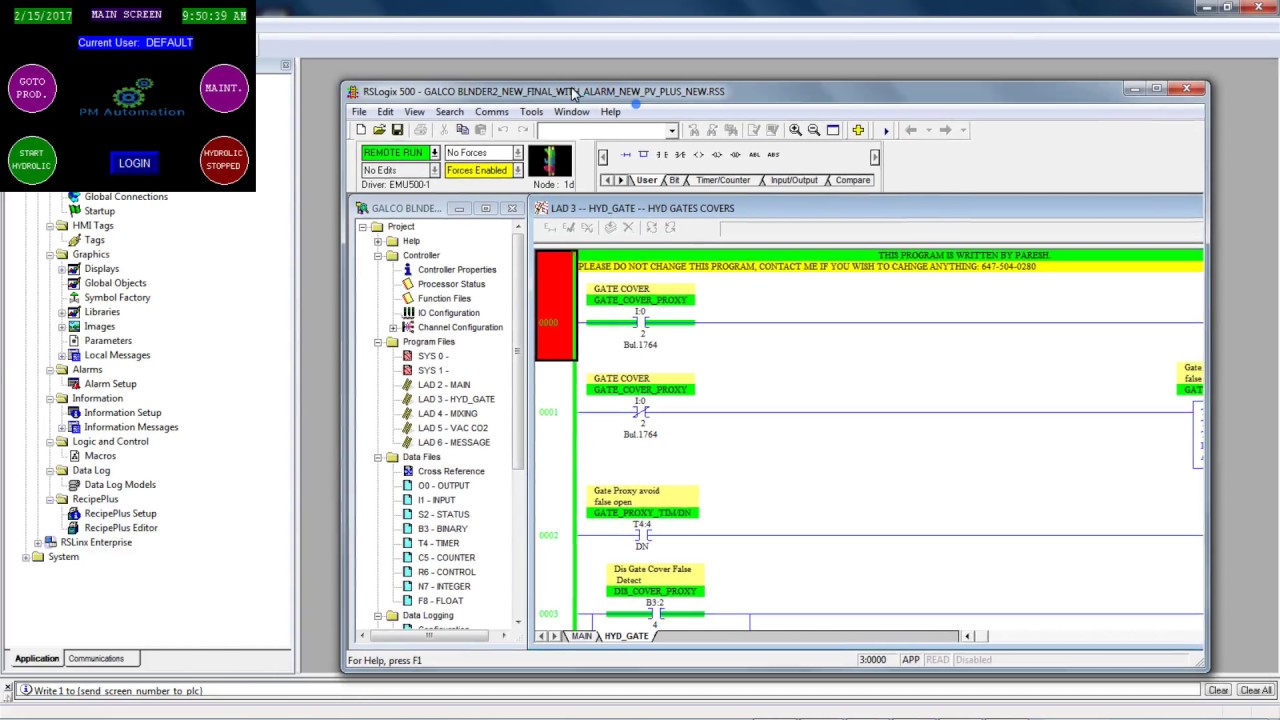Click the yellow plus cross-reference icon
Viewport: 1280px width, 720px height.
[x=858, y=130]
